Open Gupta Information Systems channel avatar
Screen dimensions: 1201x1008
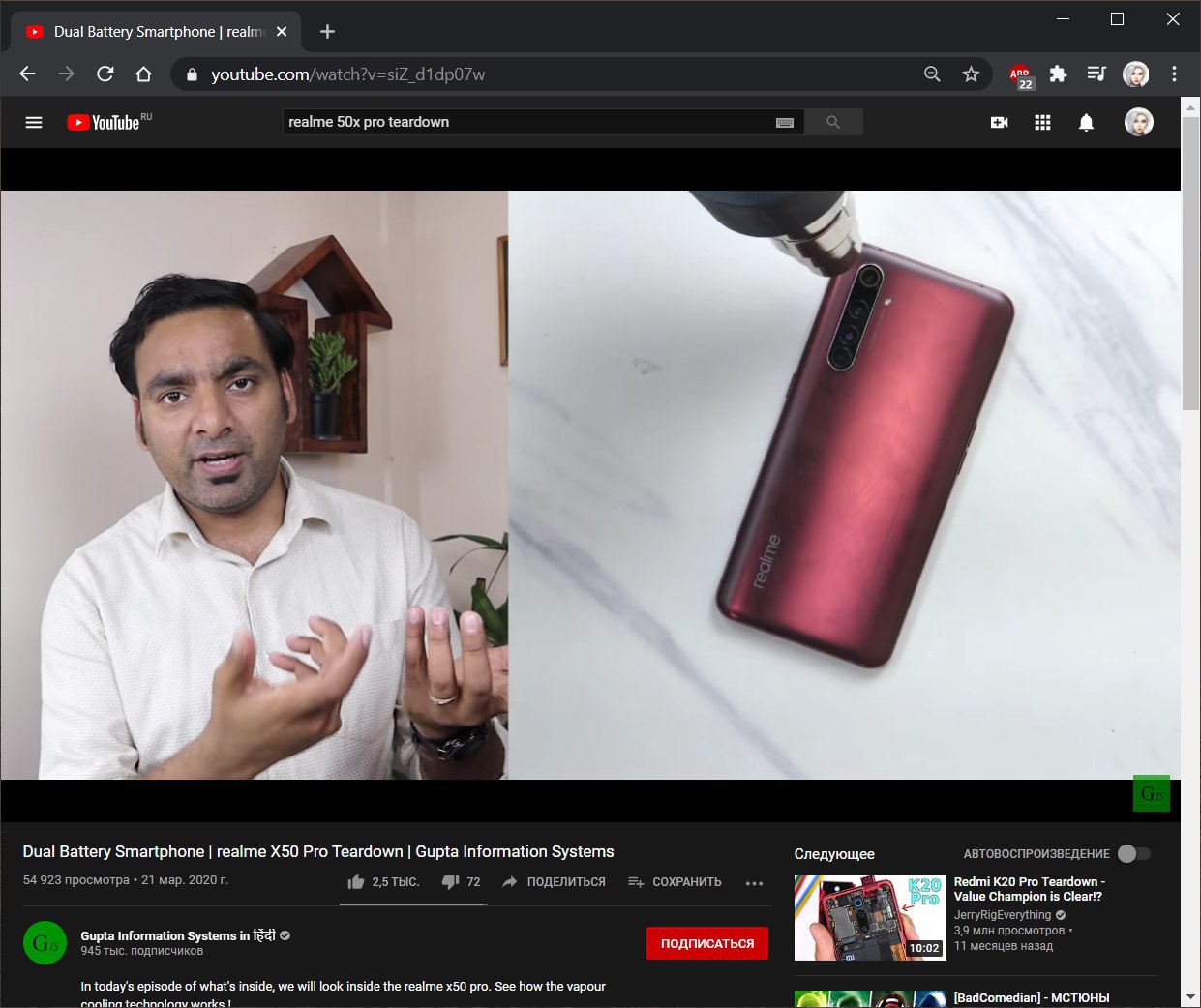pos(45,943)
